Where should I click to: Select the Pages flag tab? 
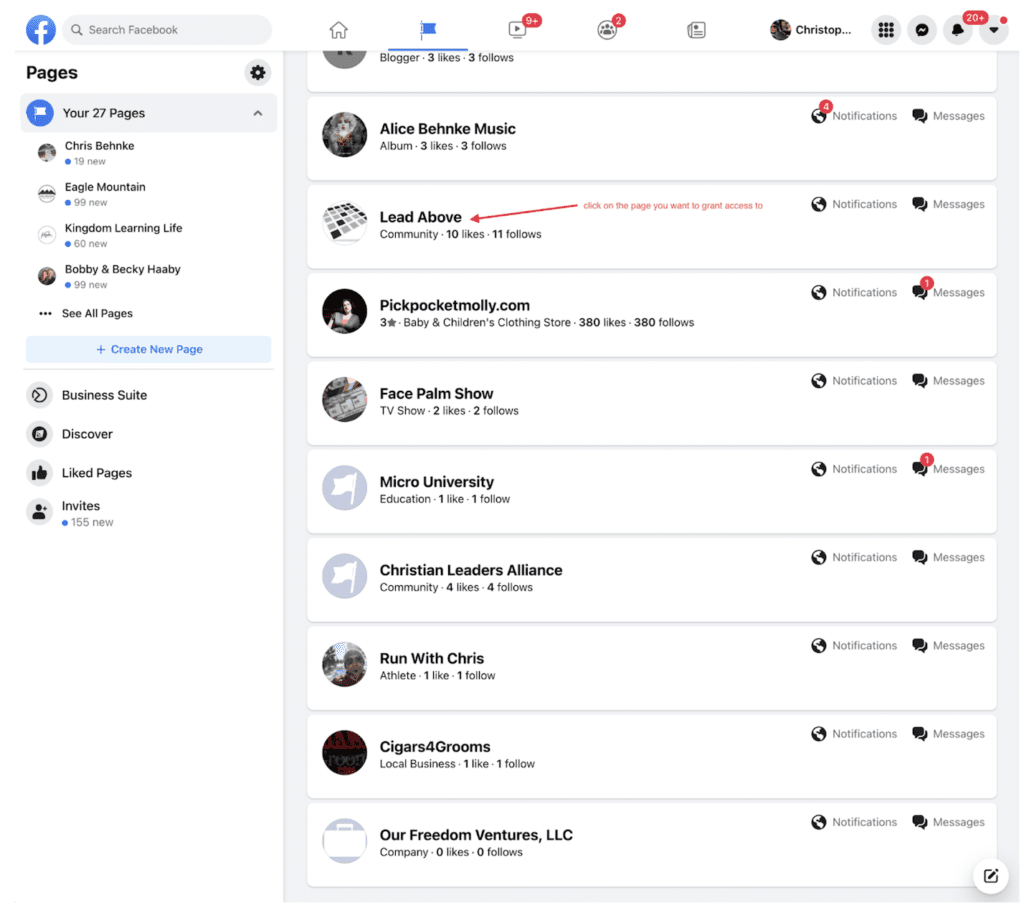coord(428,29)
